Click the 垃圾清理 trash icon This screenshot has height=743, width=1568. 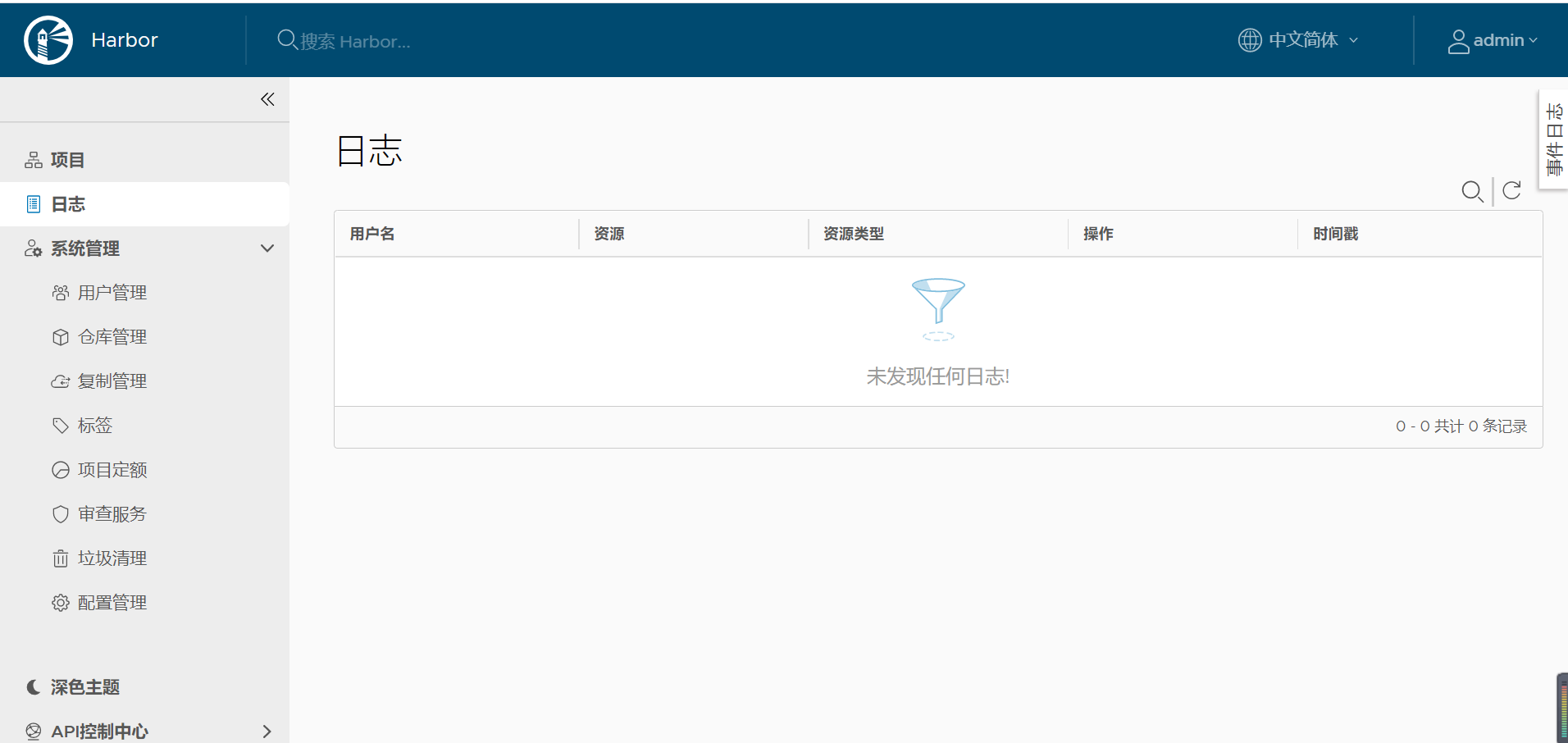pos(61,558)
